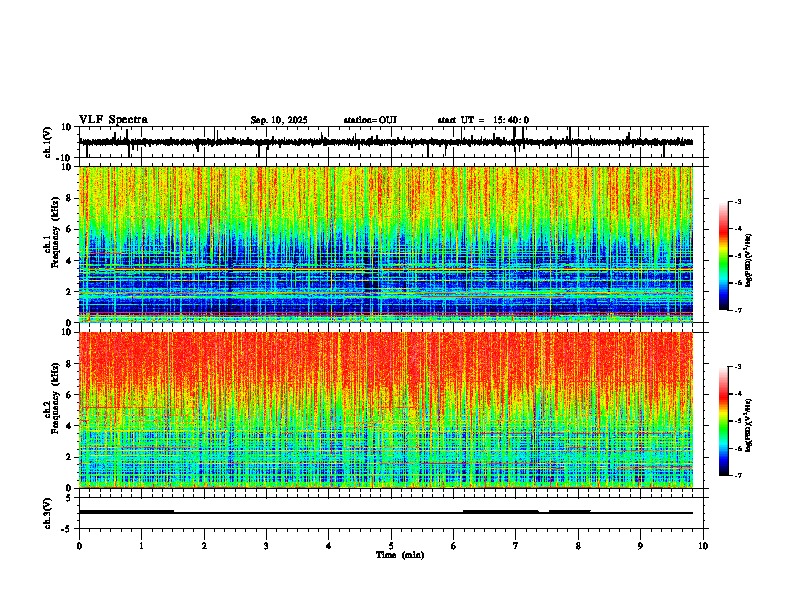Click the ch.2 spectrogram image
This screenshot has height=612, width=792.
[x=386, y=410]
